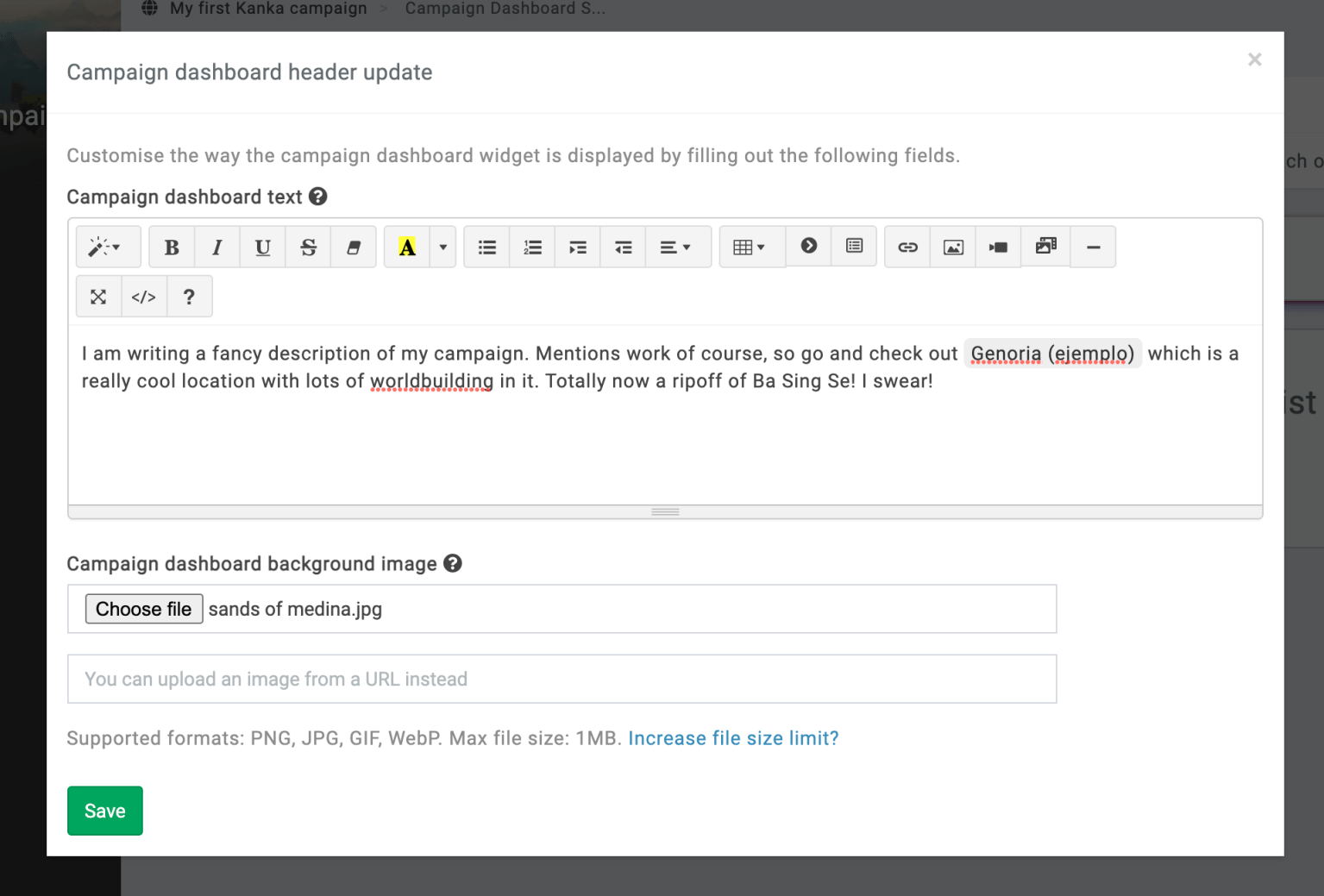Screen dimensions: 1324x896
Task: Apply italic formatting
Action: click(216, 247)
